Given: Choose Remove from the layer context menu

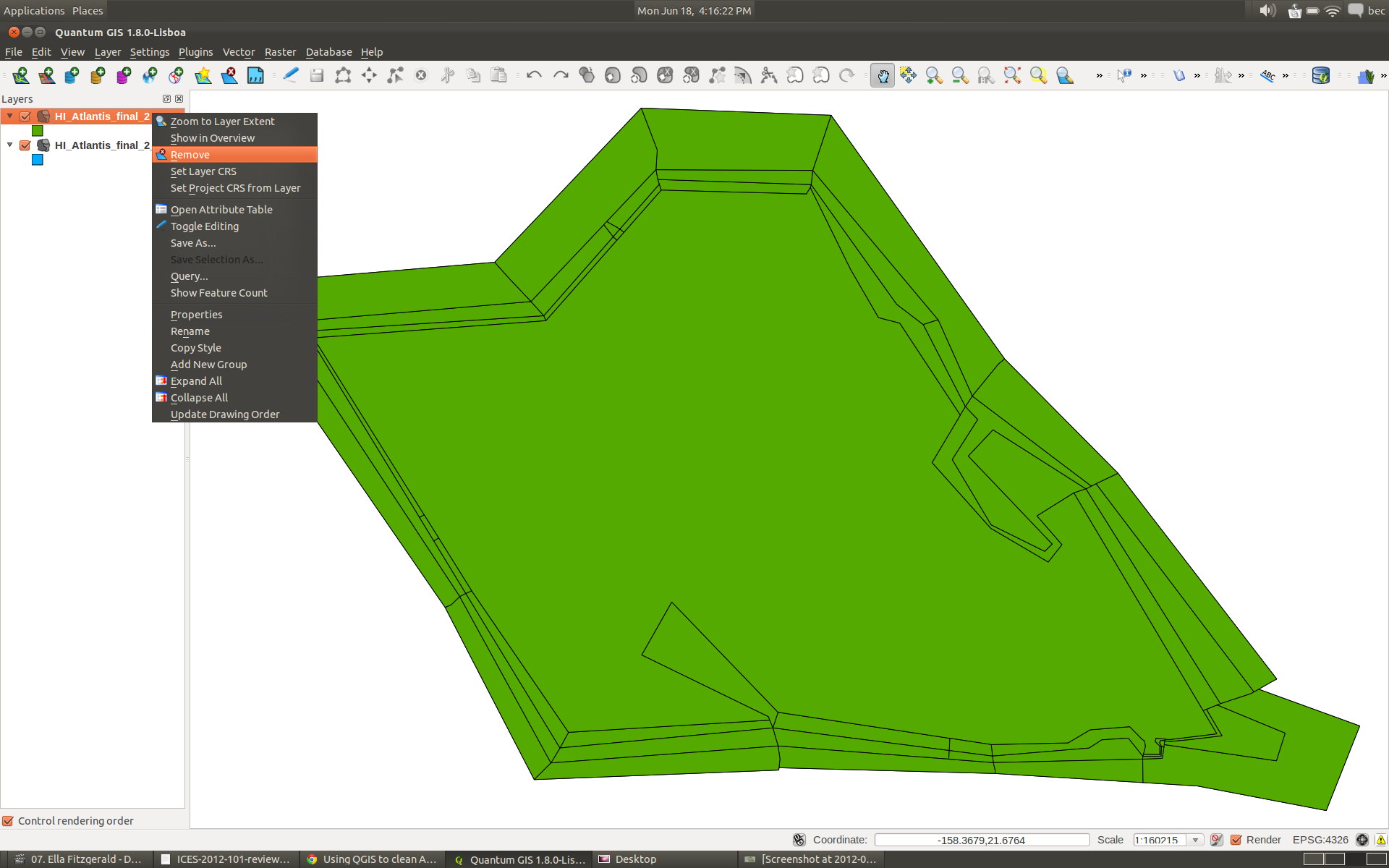Looking at the screenshot, I should click(x=190, y=155).
